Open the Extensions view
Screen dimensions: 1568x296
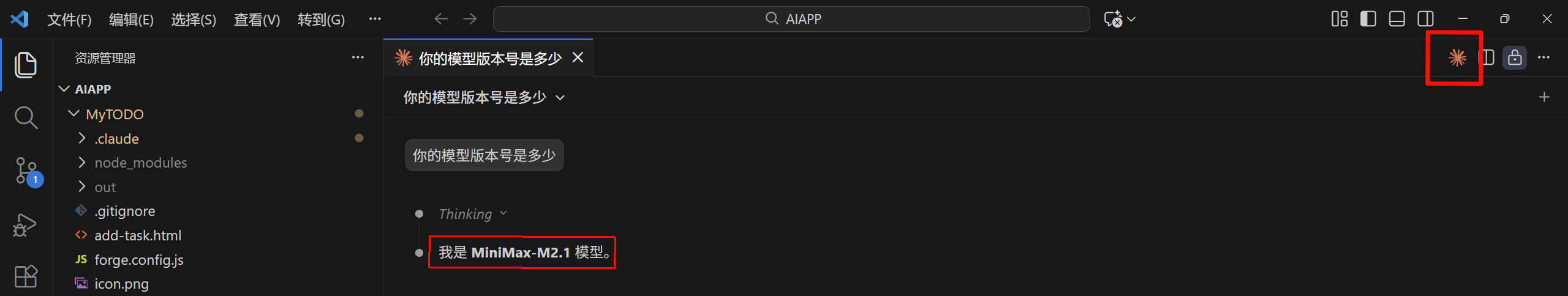tap(26, 276)
